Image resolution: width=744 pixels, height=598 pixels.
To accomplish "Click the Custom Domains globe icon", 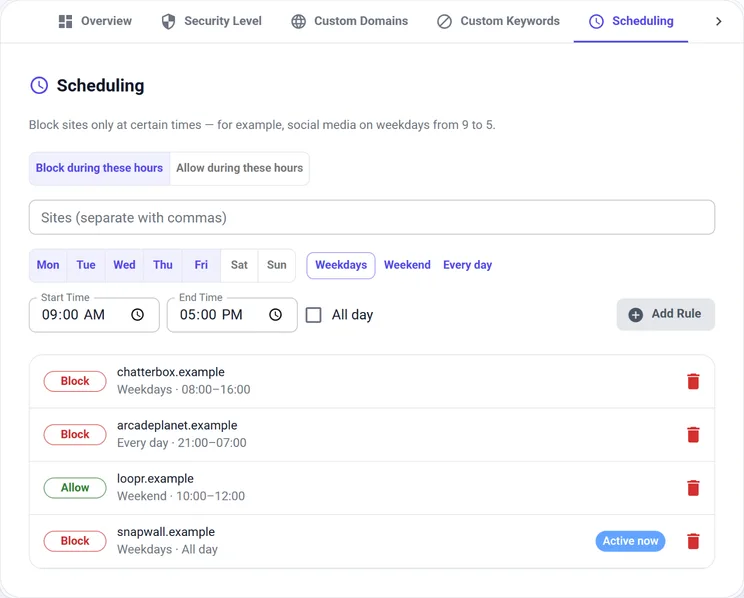I will pos(298,21).
